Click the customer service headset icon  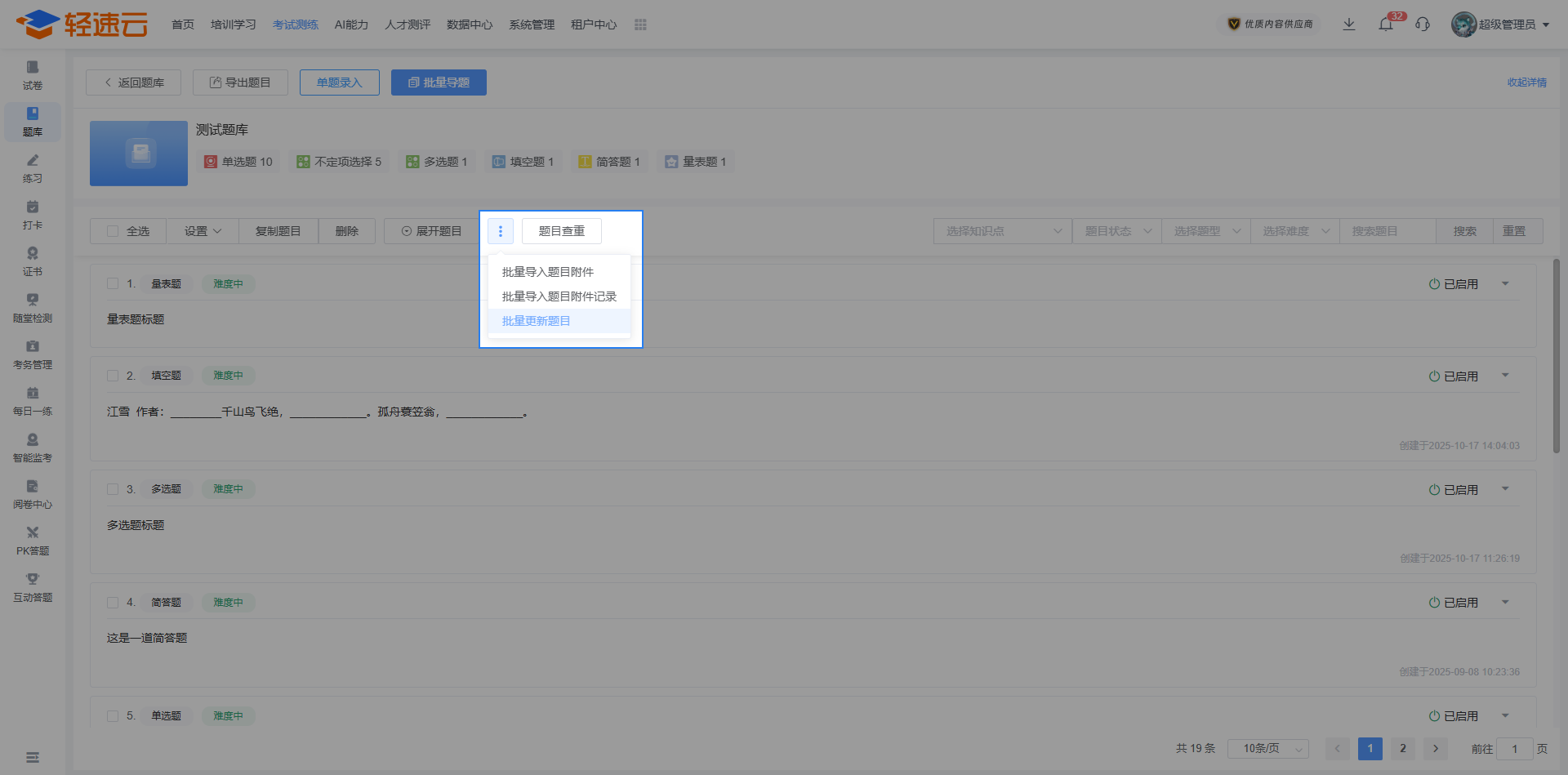point(1423,24)
